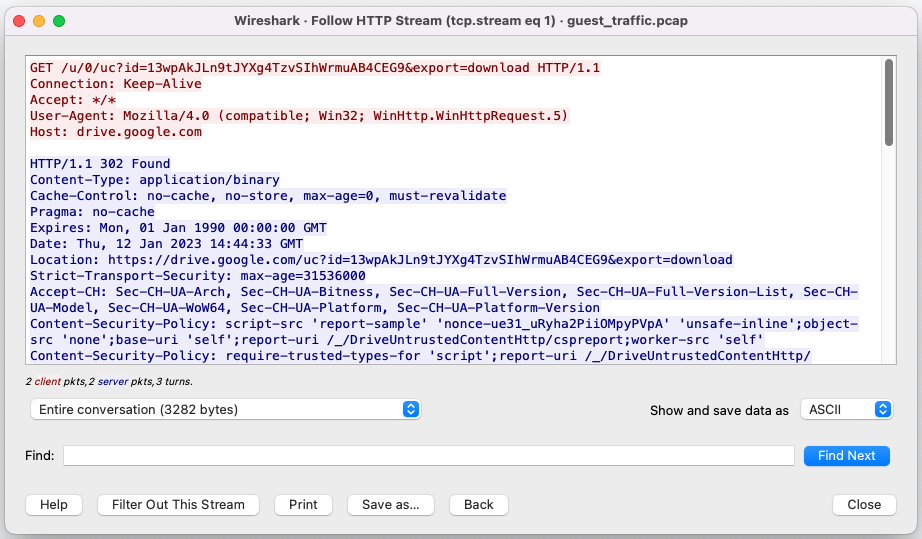Click the 'HTTP/1.1 302 Found' response line
The width and height of the screenshot is (922, 539).
point(100,163)
